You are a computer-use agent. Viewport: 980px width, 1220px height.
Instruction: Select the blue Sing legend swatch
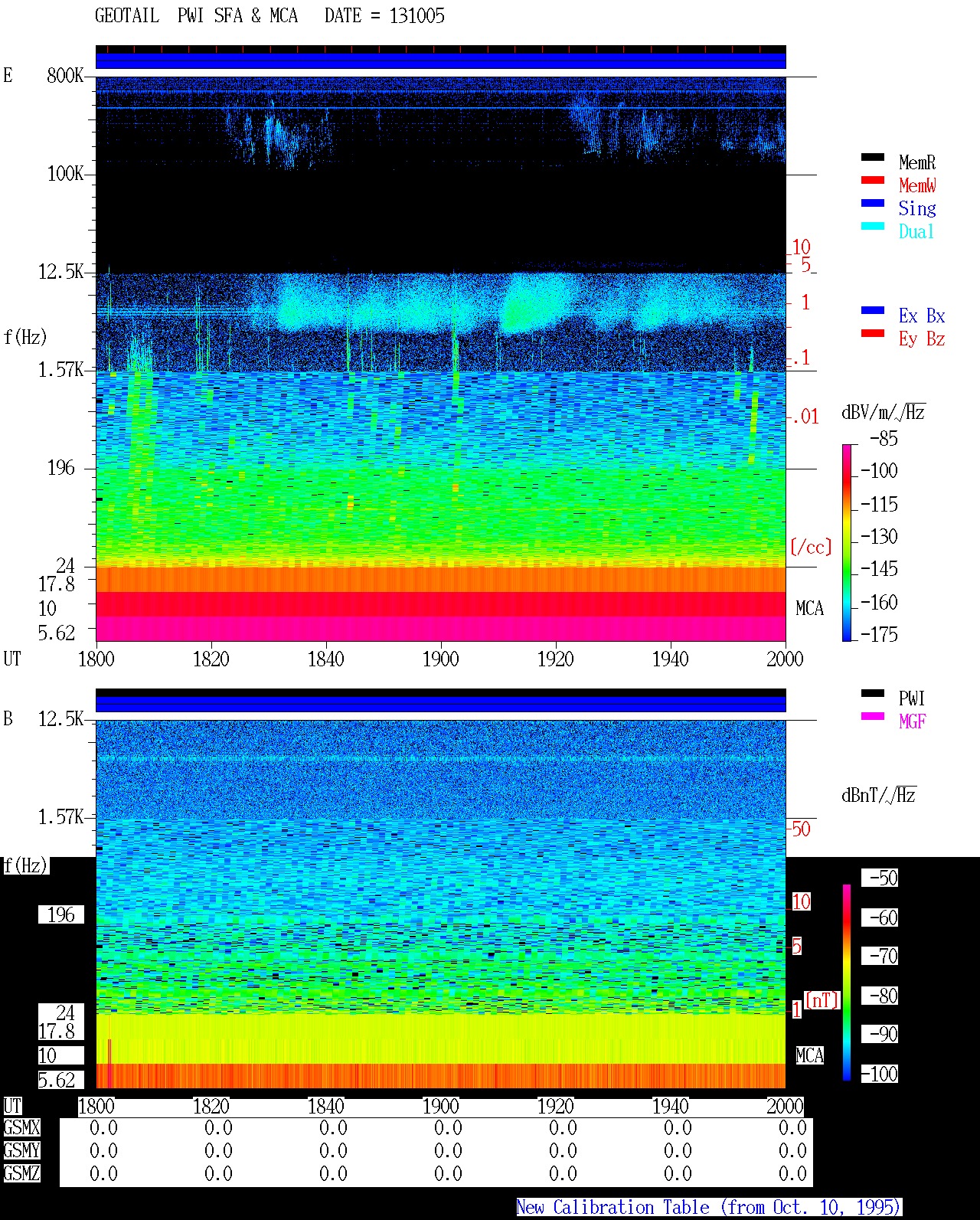[x=873, y=203]
